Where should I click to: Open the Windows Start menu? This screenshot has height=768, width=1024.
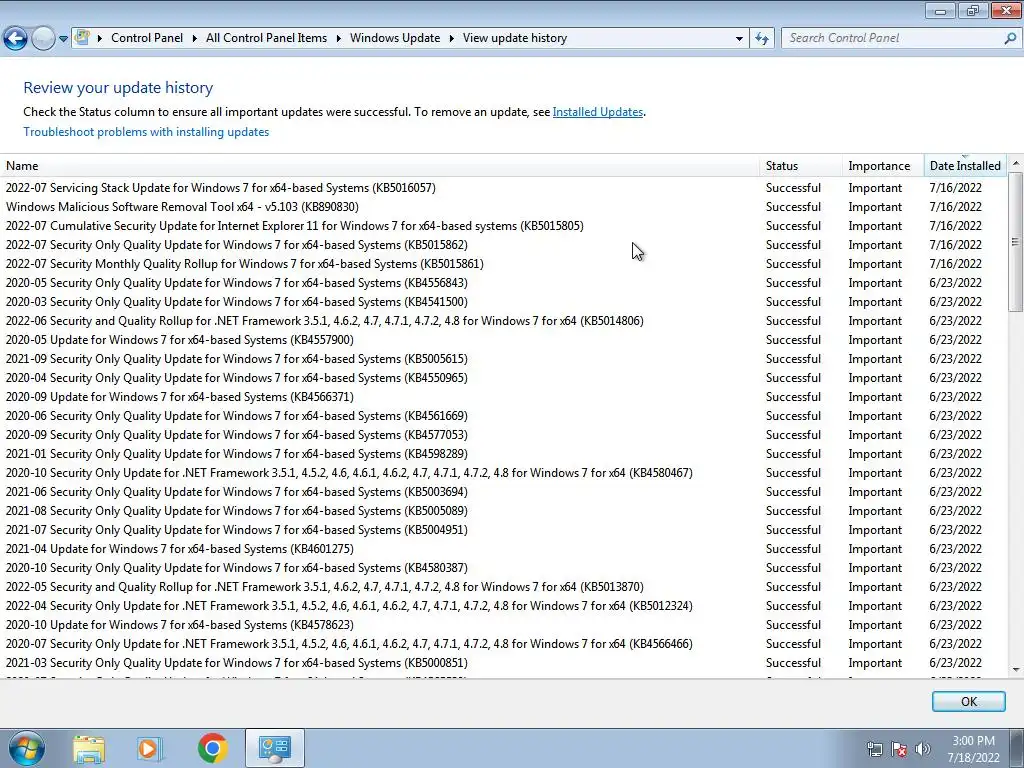27,748
